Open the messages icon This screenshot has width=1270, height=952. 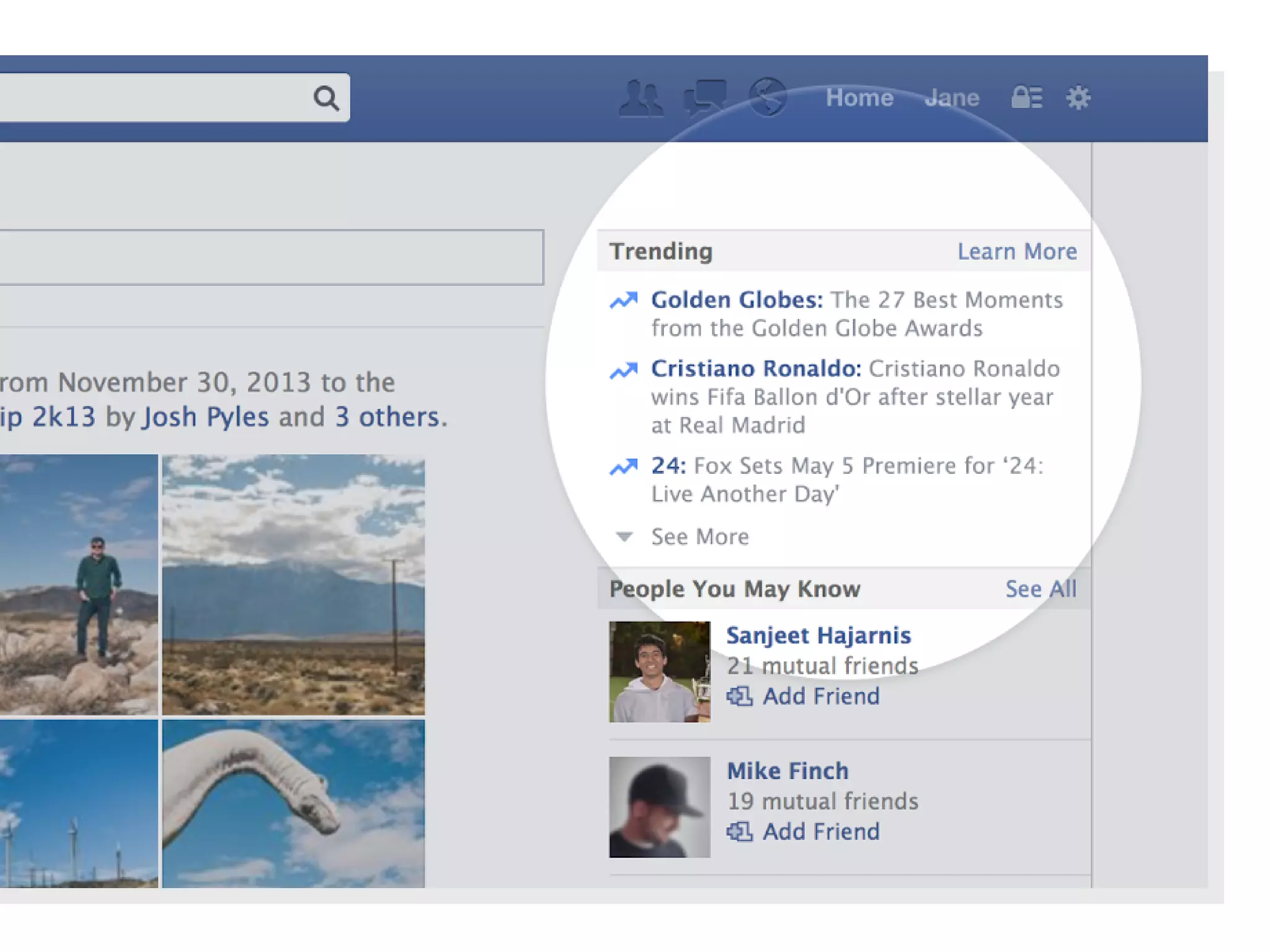(704, 98)
